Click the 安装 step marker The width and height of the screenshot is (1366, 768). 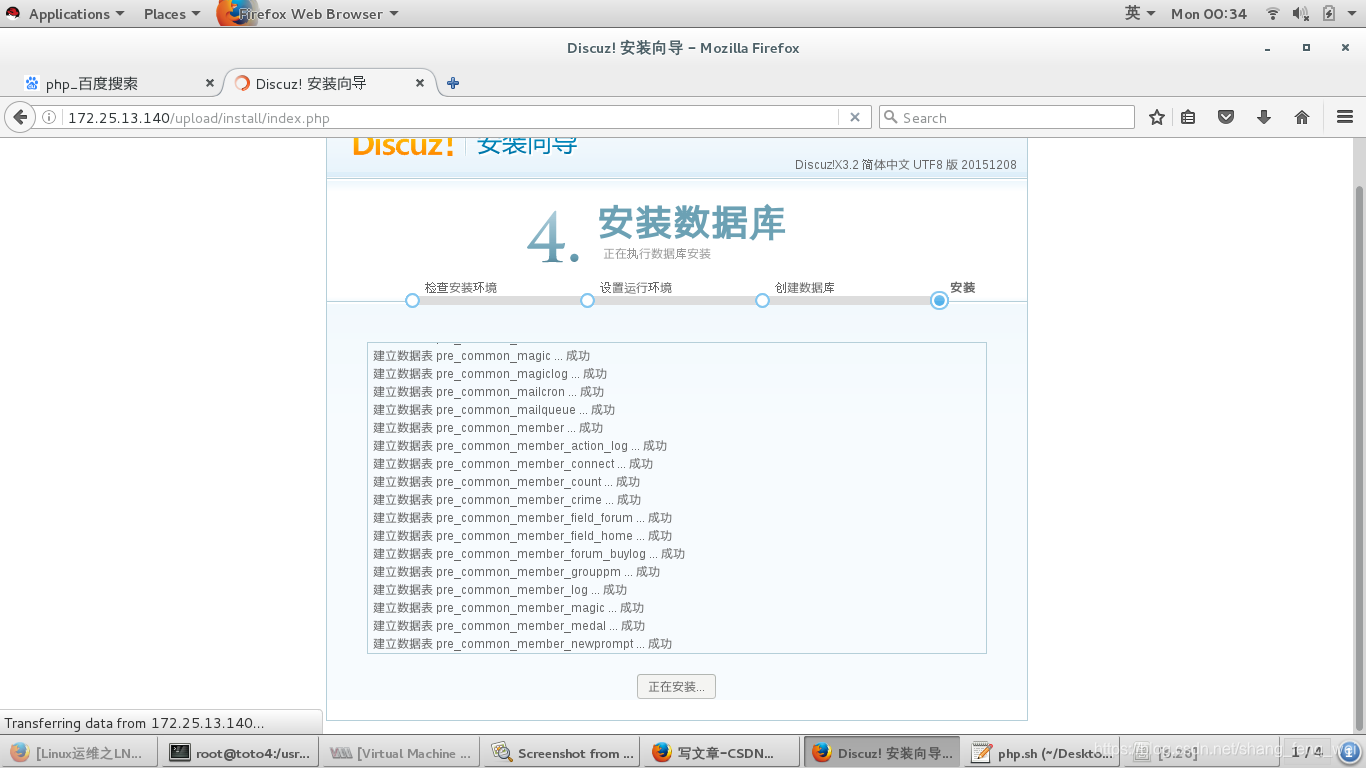point(939,300)
